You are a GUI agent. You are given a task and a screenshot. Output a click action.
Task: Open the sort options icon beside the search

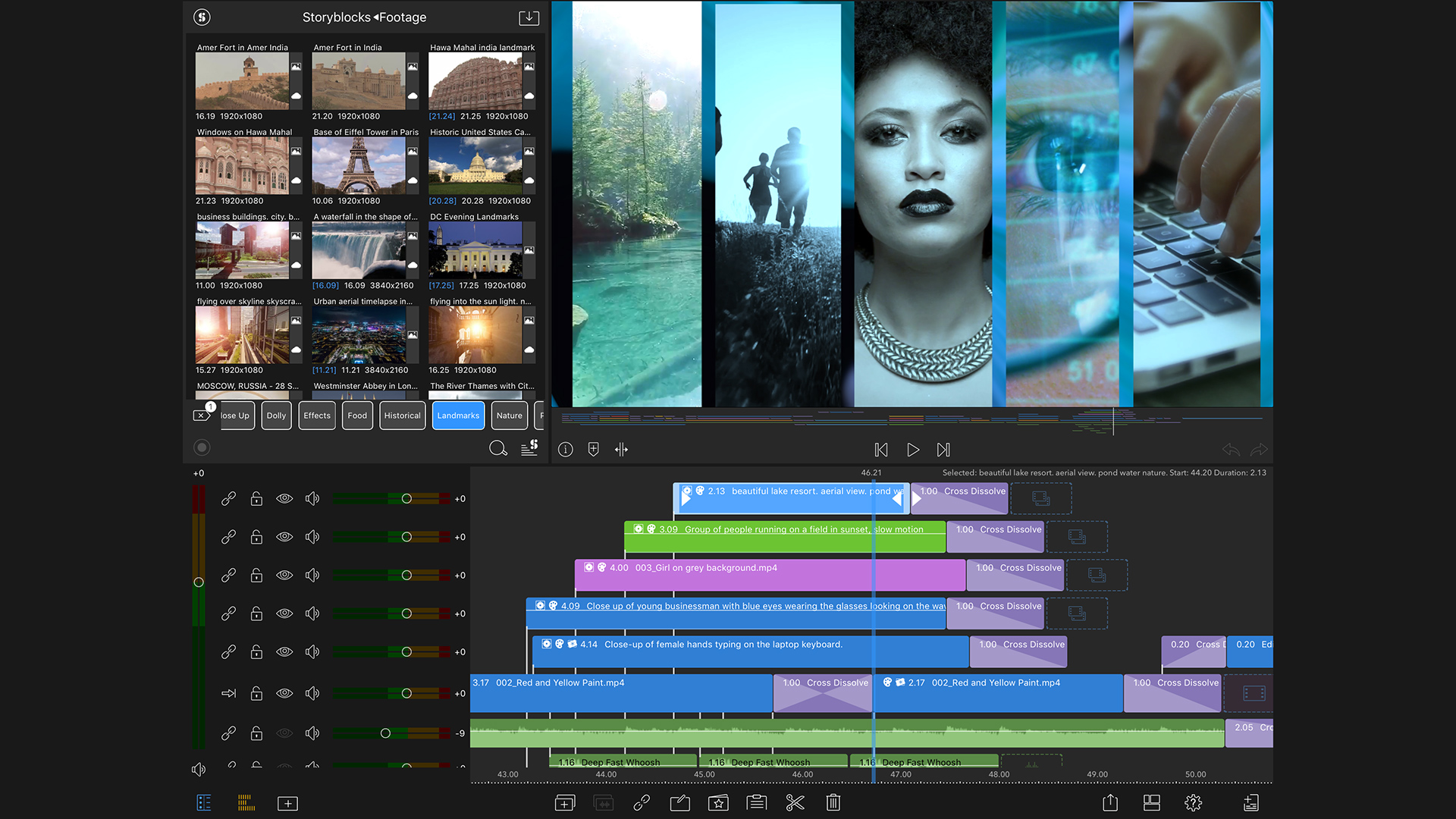pyautogui.click(x=529, y=448)
